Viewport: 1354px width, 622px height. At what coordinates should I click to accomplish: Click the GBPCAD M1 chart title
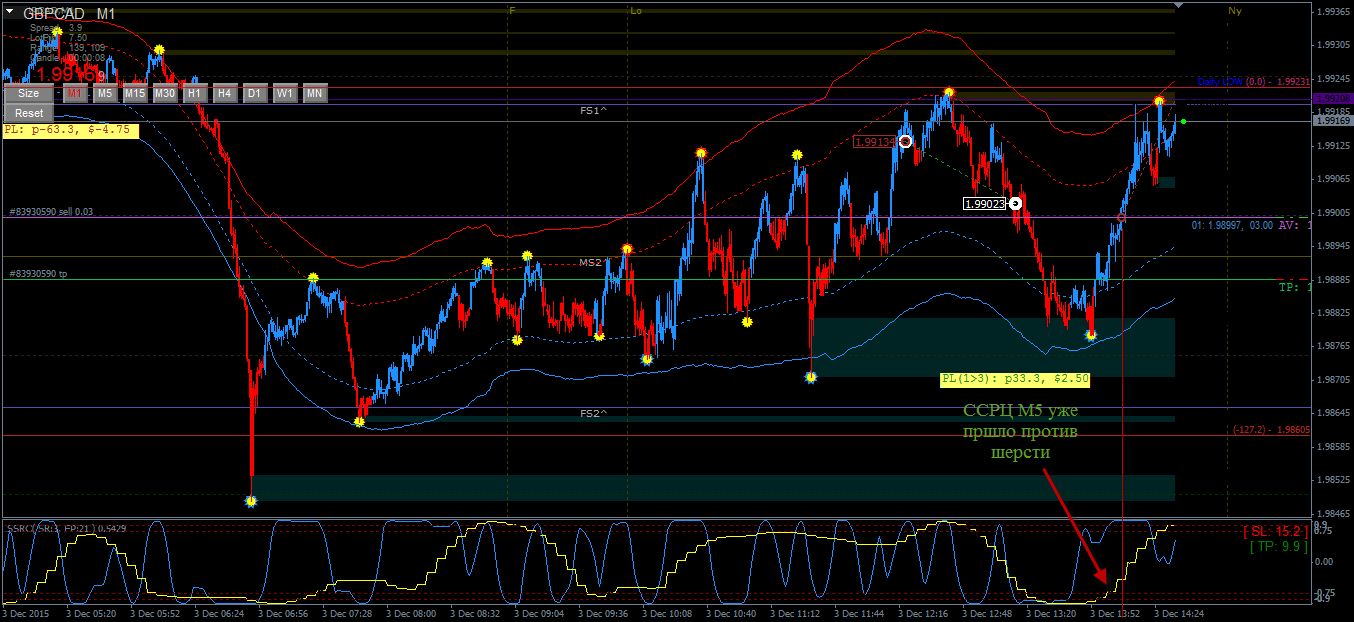coord(69,13)
